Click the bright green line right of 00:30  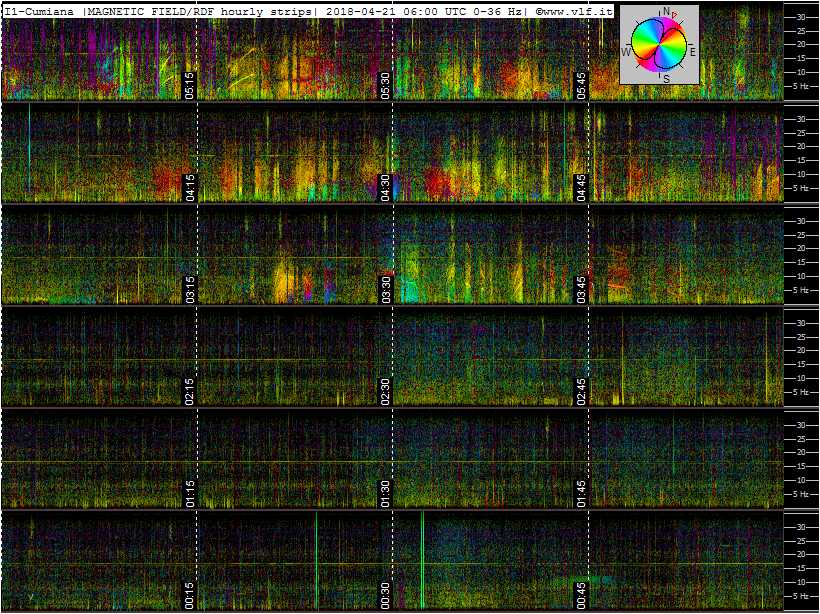[422, 560]
